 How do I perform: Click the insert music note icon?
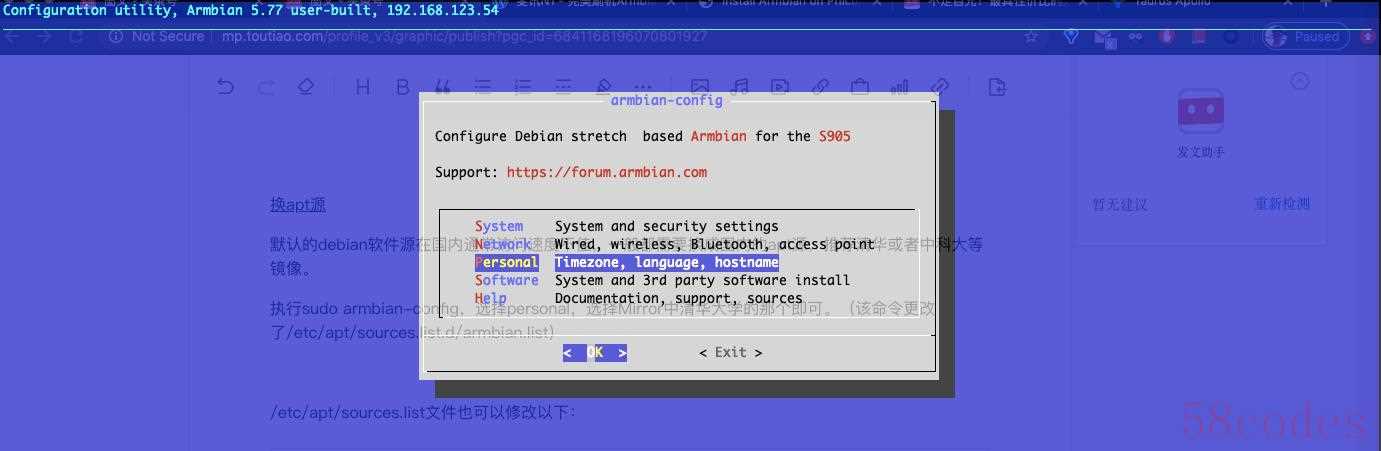[740, 87]
